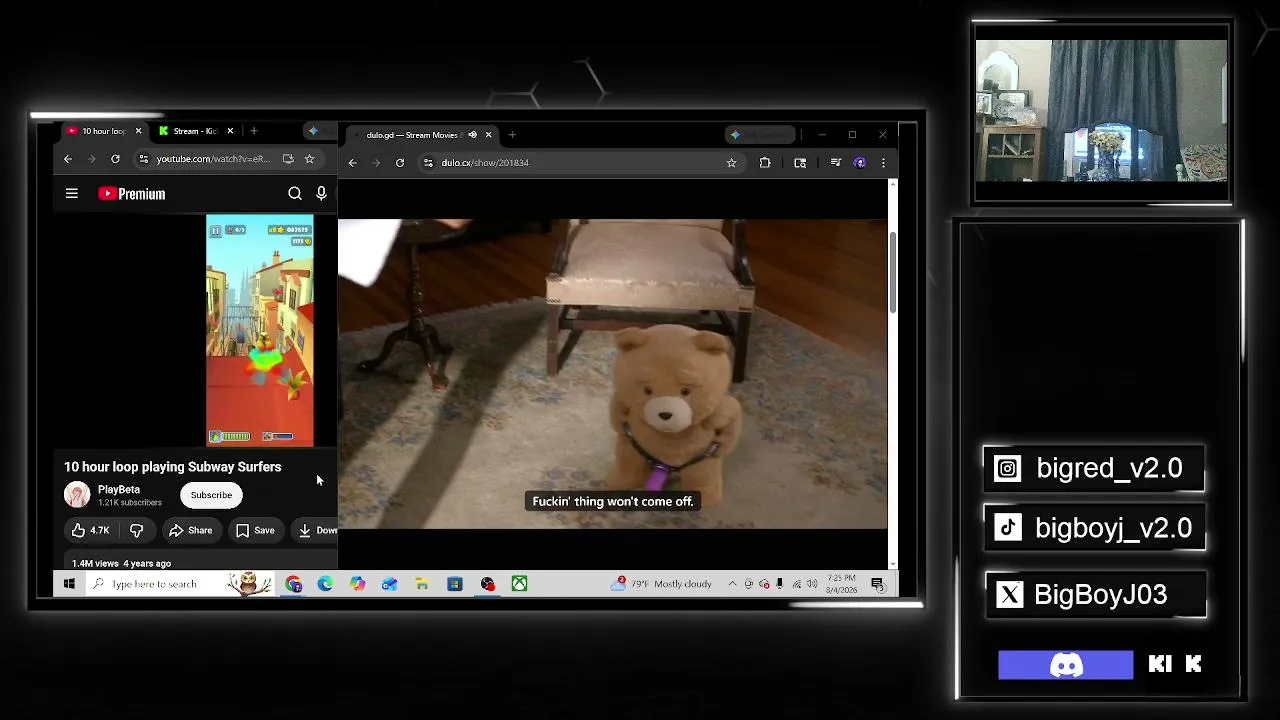The width and height of the screenshot is (1280, 720).
Task: Bookmark the YouTube page with the star
Action: (x=309, y=159)
